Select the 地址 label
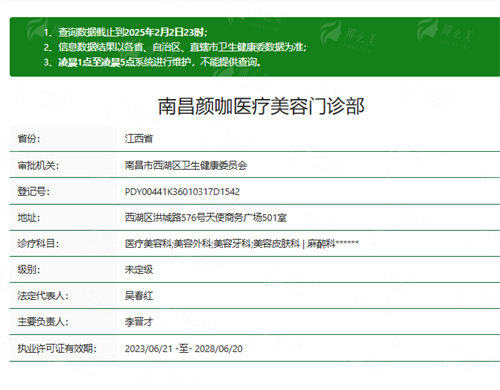The image size is (500, 390). pos(29,218)
